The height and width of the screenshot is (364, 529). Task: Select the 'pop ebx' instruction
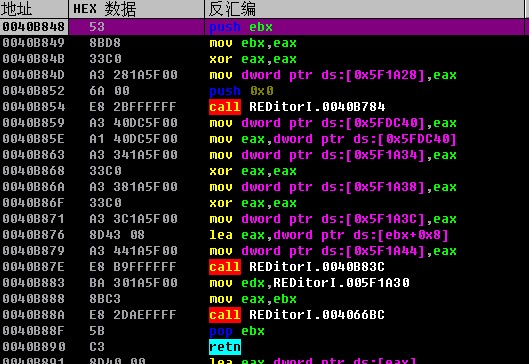pyautogui.click(x=237, y=331)
